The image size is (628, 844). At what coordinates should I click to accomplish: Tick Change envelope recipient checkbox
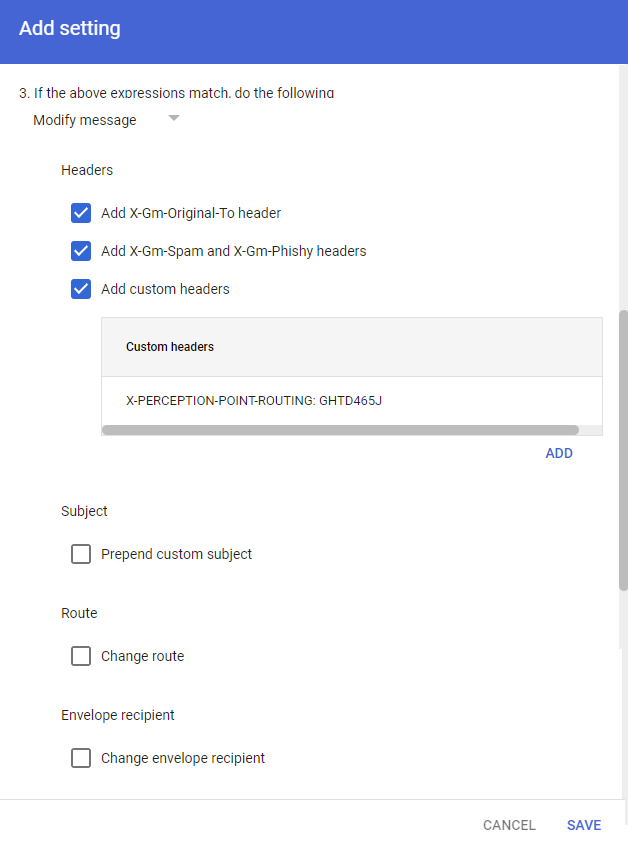click(81, 758)
